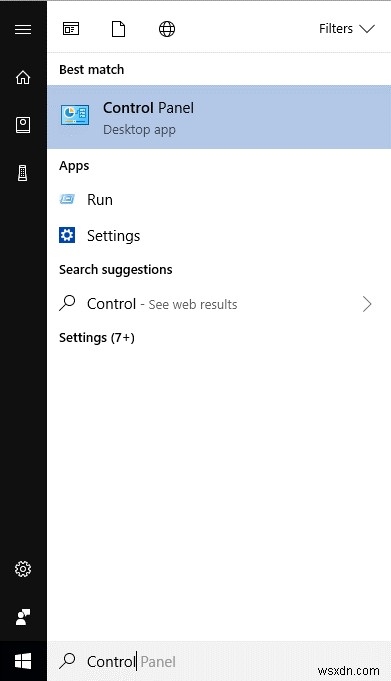Expand the Filters dropdown
The height and width of the screenshot is (681, 391).
[x=346, y=29]
